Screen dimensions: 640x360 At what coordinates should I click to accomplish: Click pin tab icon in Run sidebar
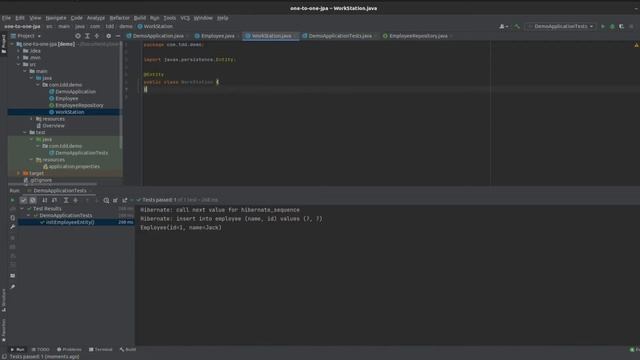point(13,287)
